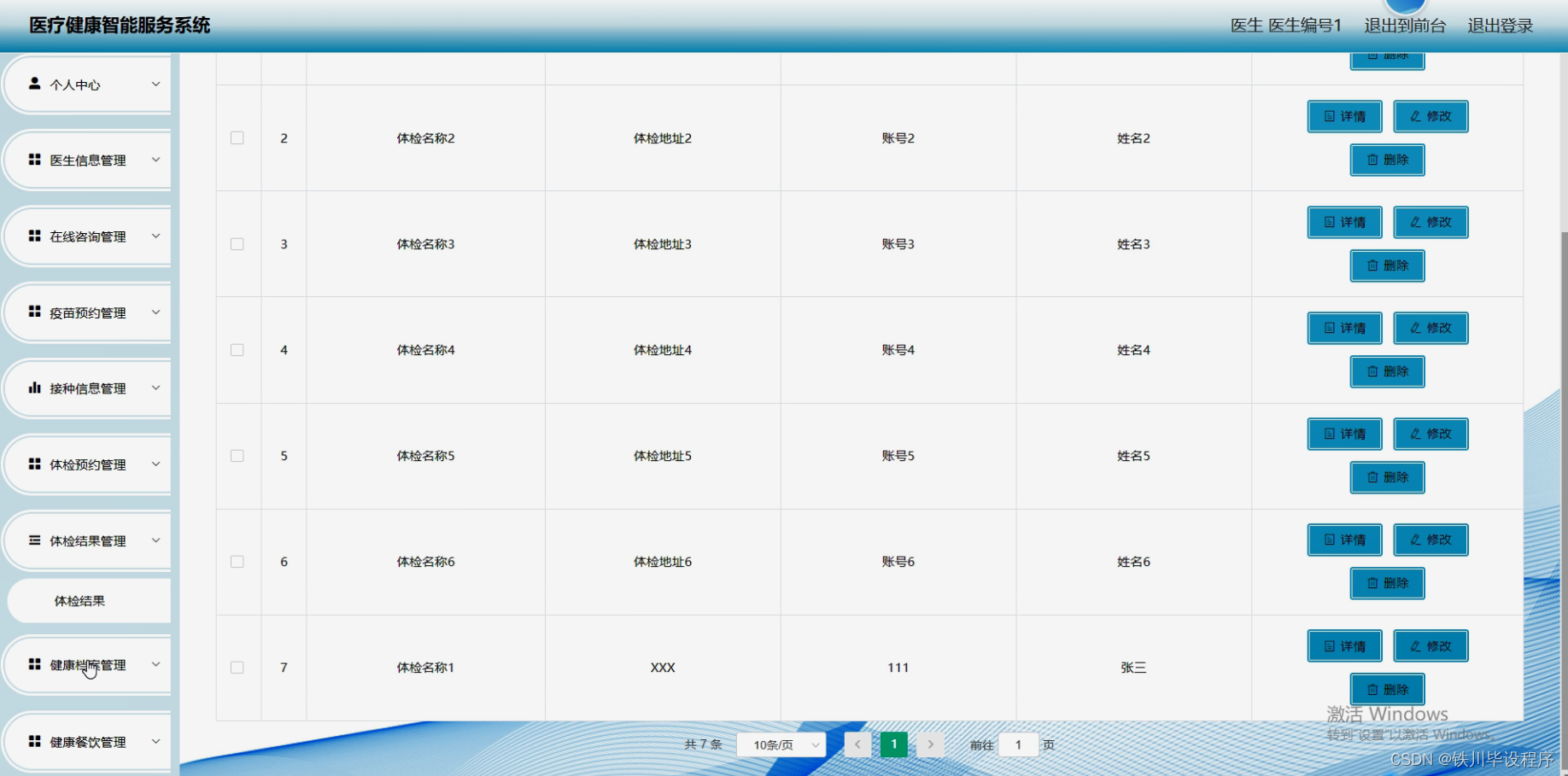Click the 个人中心 user icon

[x=34, y=84]
